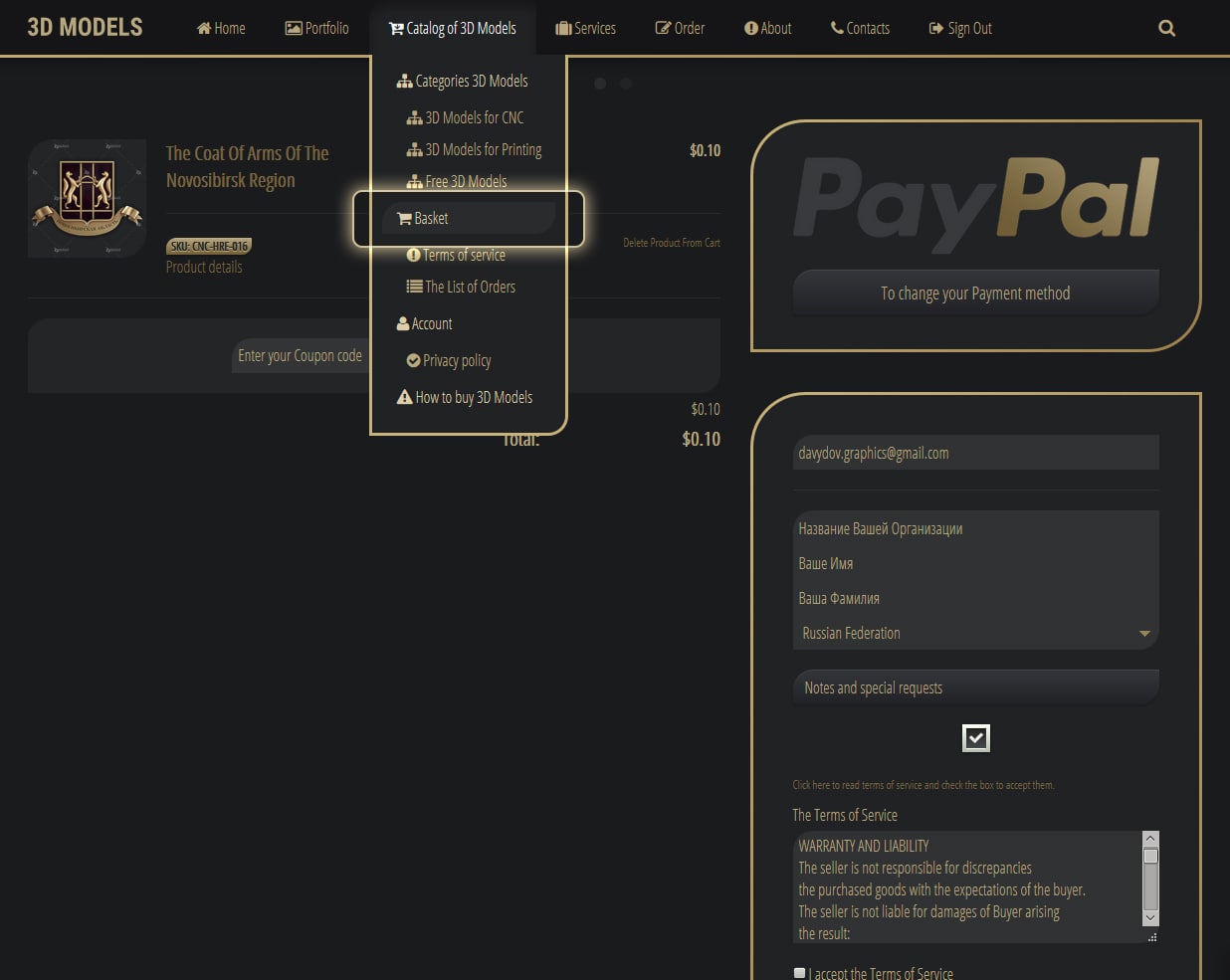This screenshot has height=980, width=1230.
Task: Toggle the large checked checkbox icon
Action: pyautogui.click(x=976, y=738)
